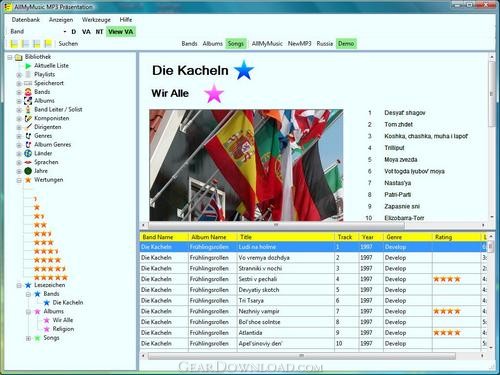Click the blue star beside Die Kacheln heading
Viewport: 500px width, 375px height.
[244, 70]
